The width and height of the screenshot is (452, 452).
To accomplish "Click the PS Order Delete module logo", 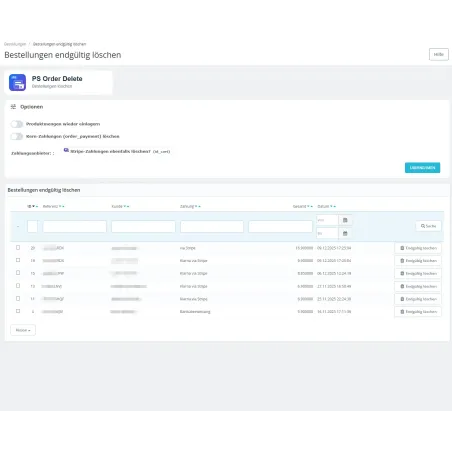I will (x=17, y=82).
